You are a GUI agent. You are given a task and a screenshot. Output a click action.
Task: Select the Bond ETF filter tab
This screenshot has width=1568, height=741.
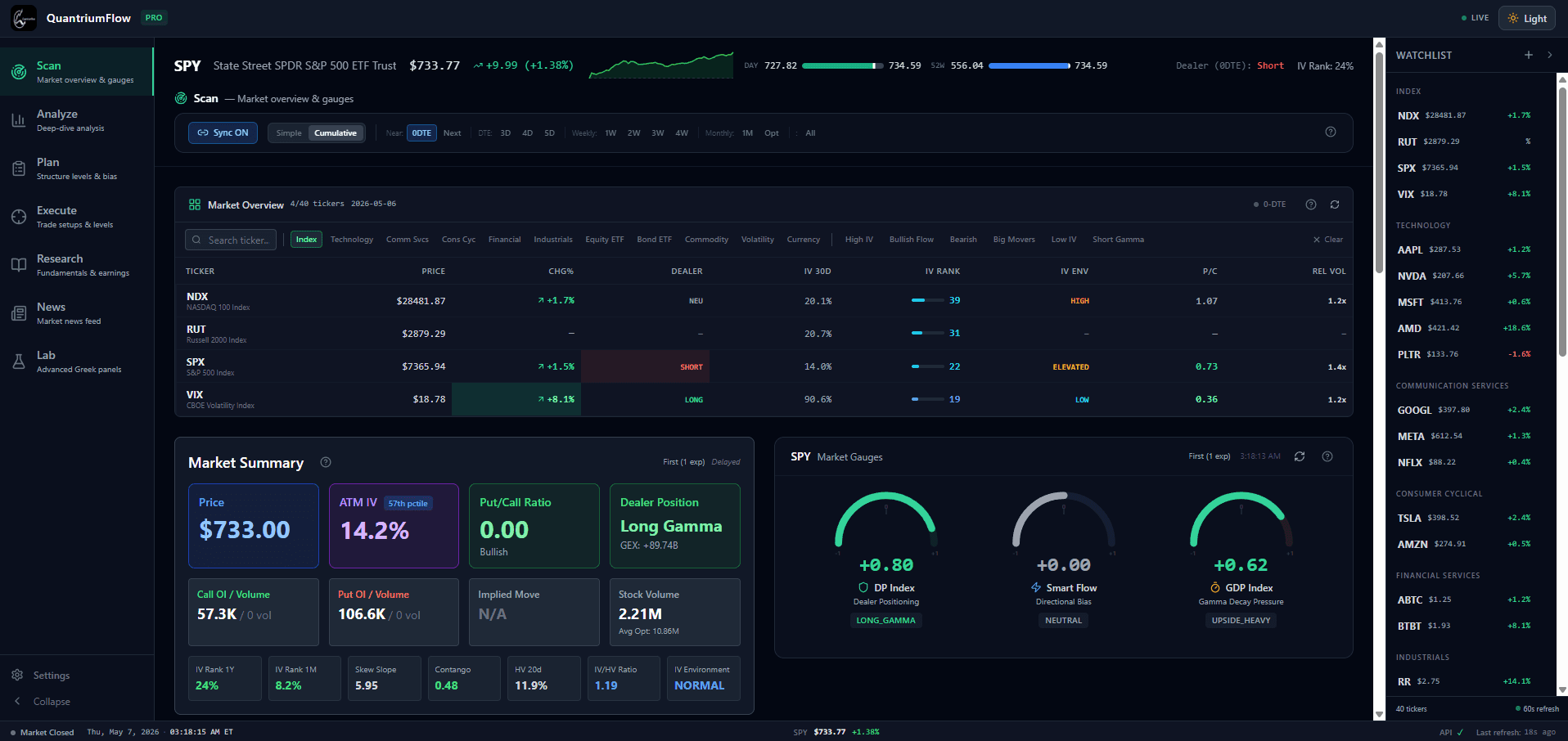(x=654, y=240)
